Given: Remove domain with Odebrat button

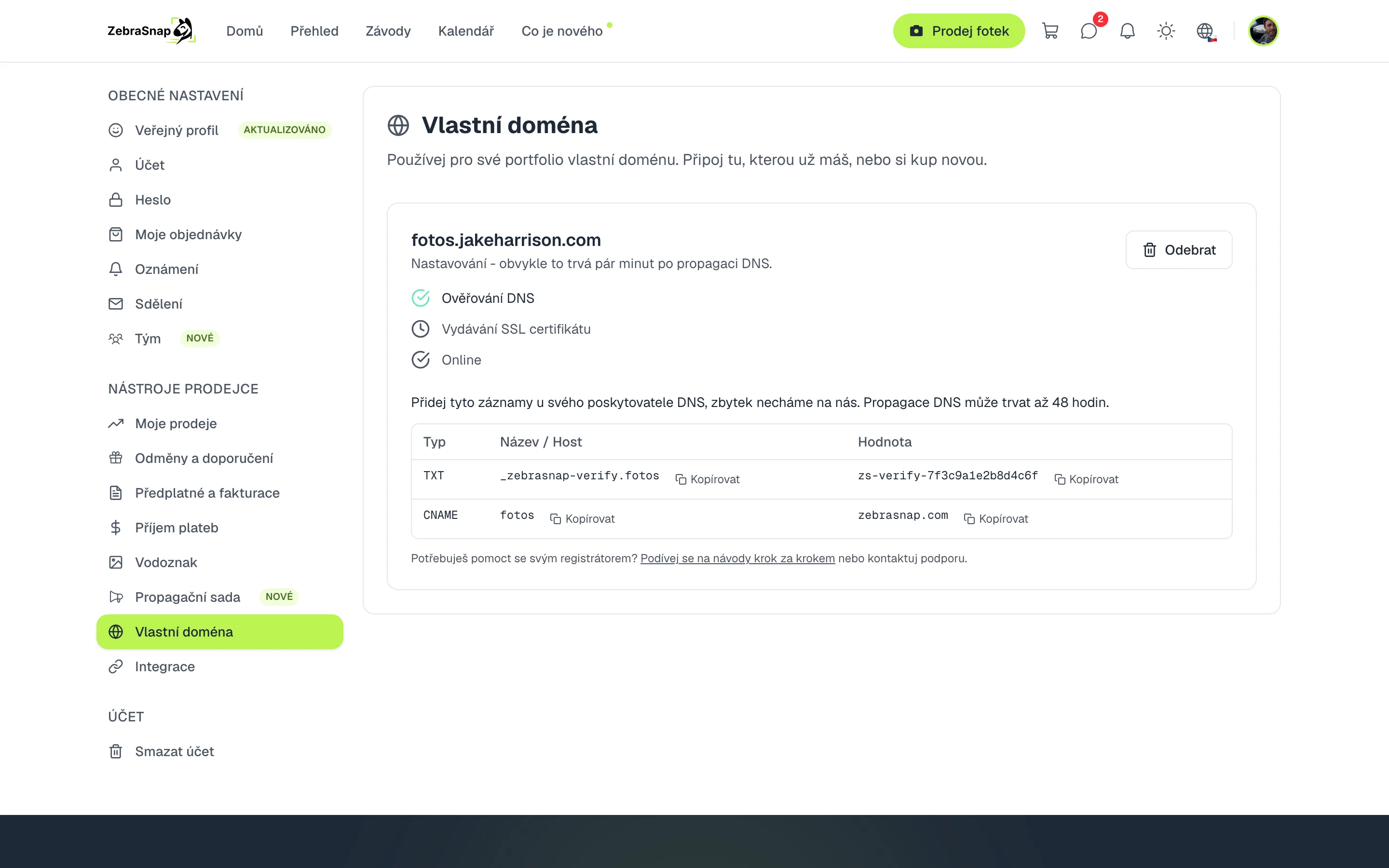Looking at the screenshot, I should tap(1178, 250).
